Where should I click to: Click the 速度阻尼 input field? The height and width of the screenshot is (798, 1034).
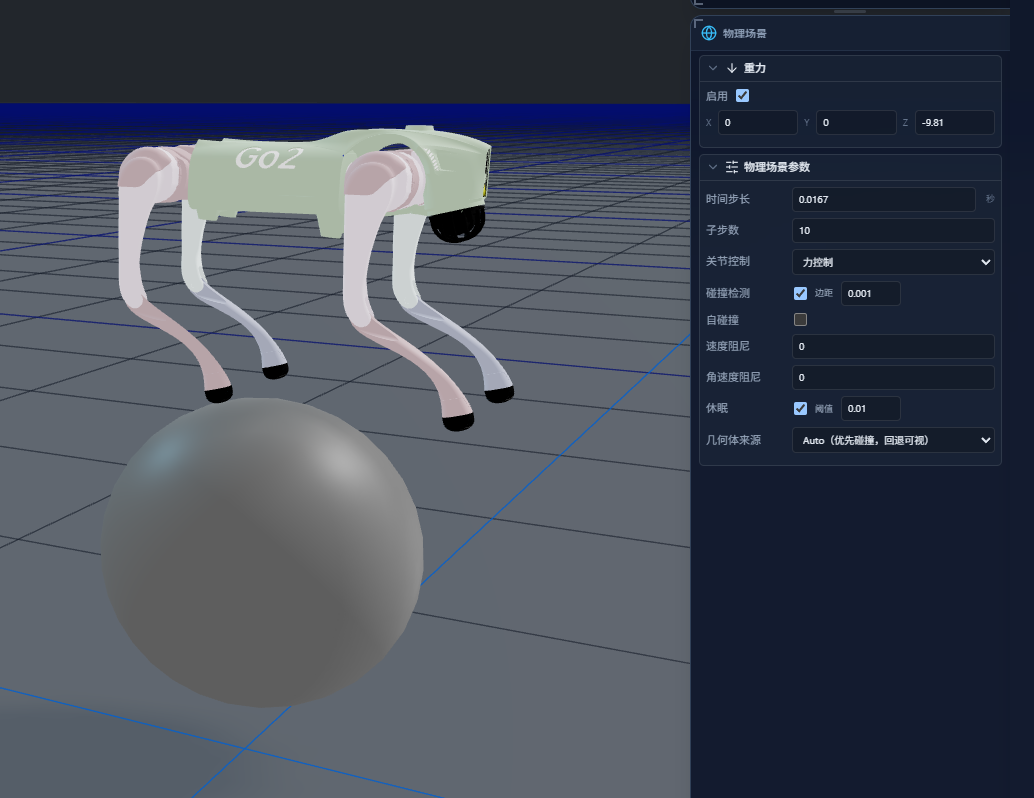(x=893, y=346)
